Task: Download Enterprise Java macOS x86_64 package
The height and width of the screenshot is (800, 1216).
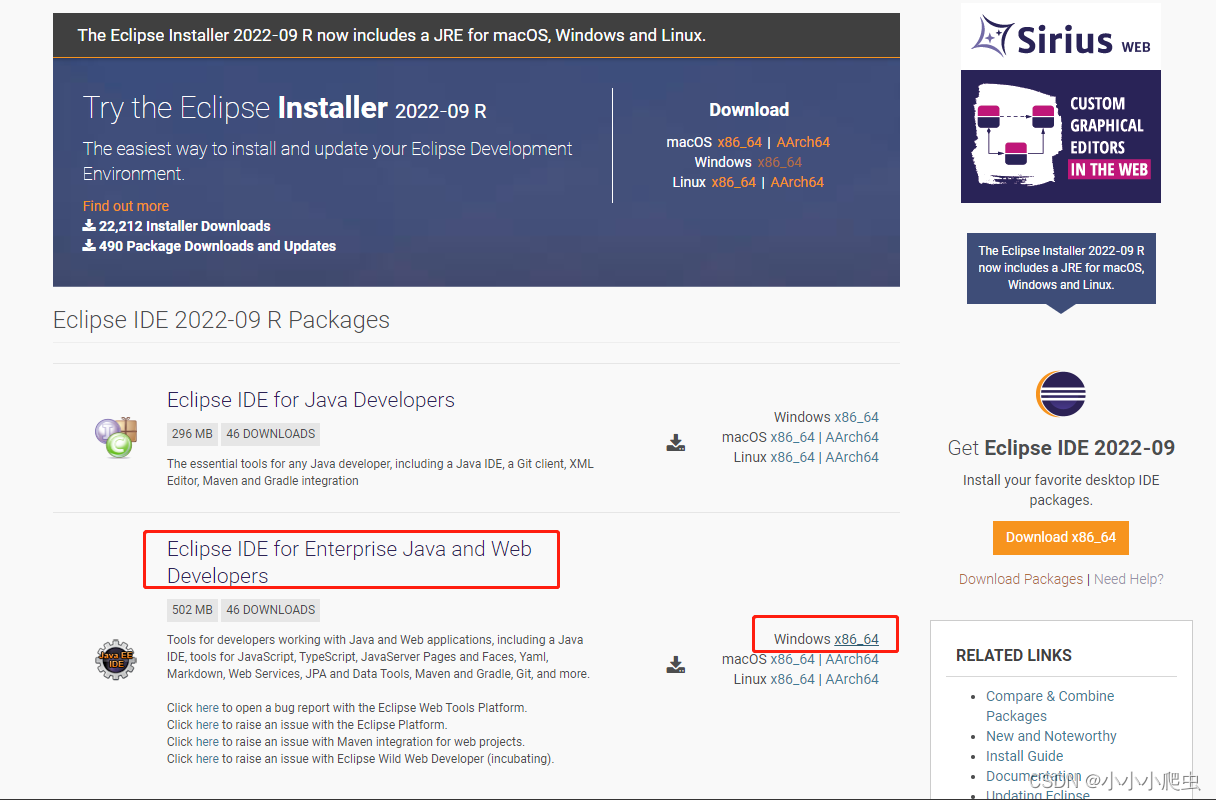Action: 793,659
